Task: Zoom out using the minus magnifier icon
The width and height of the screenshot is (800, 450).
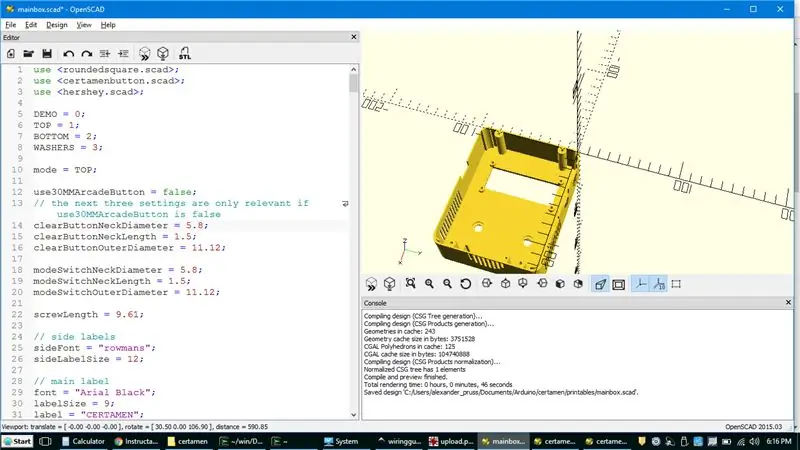Action: (x=447, y=284)
